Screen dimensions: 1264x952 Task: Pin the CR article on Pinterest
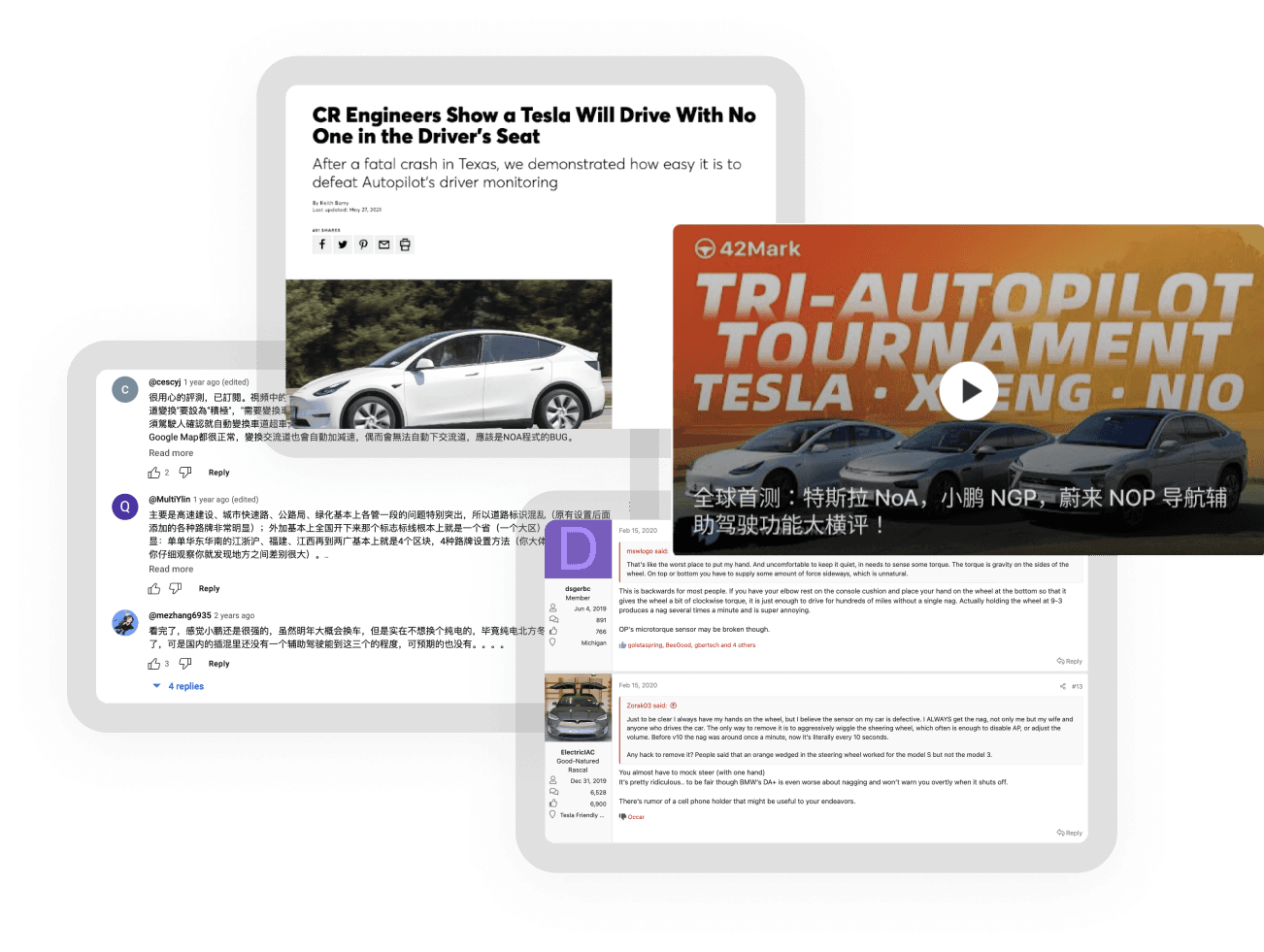click(x=363, y=245)
